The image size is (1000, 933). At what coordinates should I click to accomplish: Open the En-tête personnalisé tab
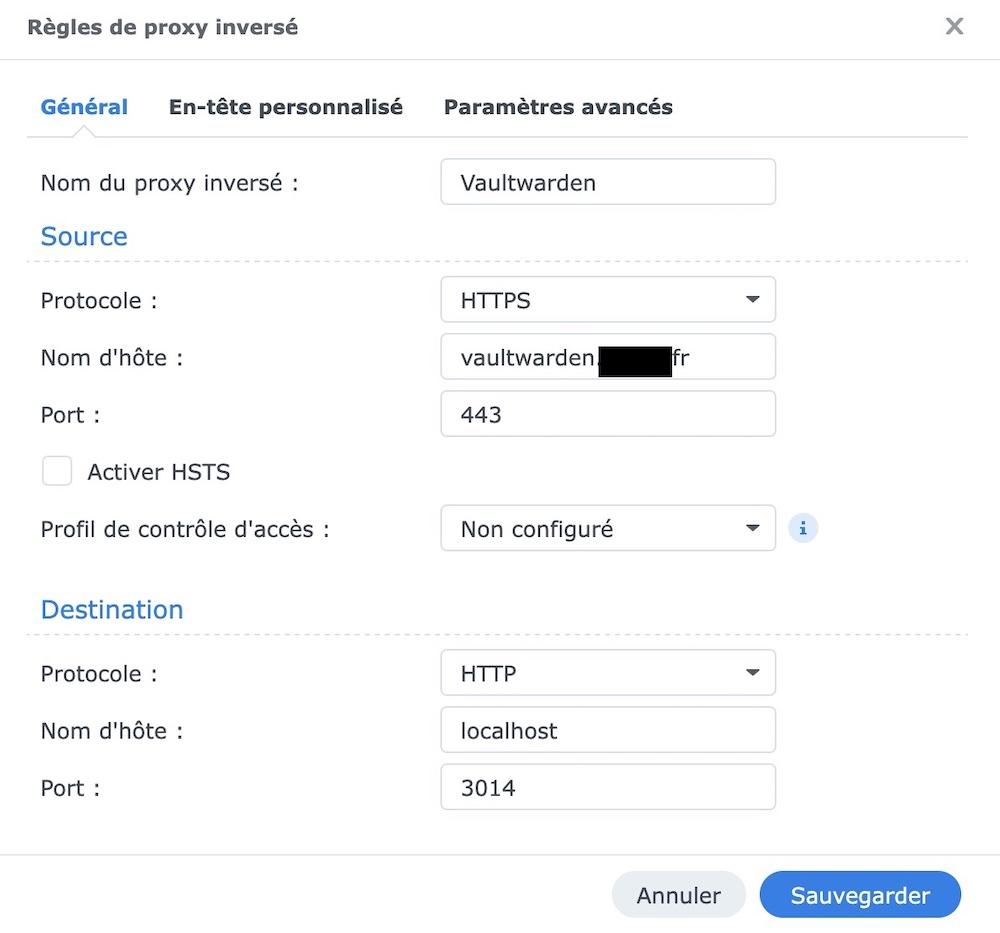(x=285, y=107)
